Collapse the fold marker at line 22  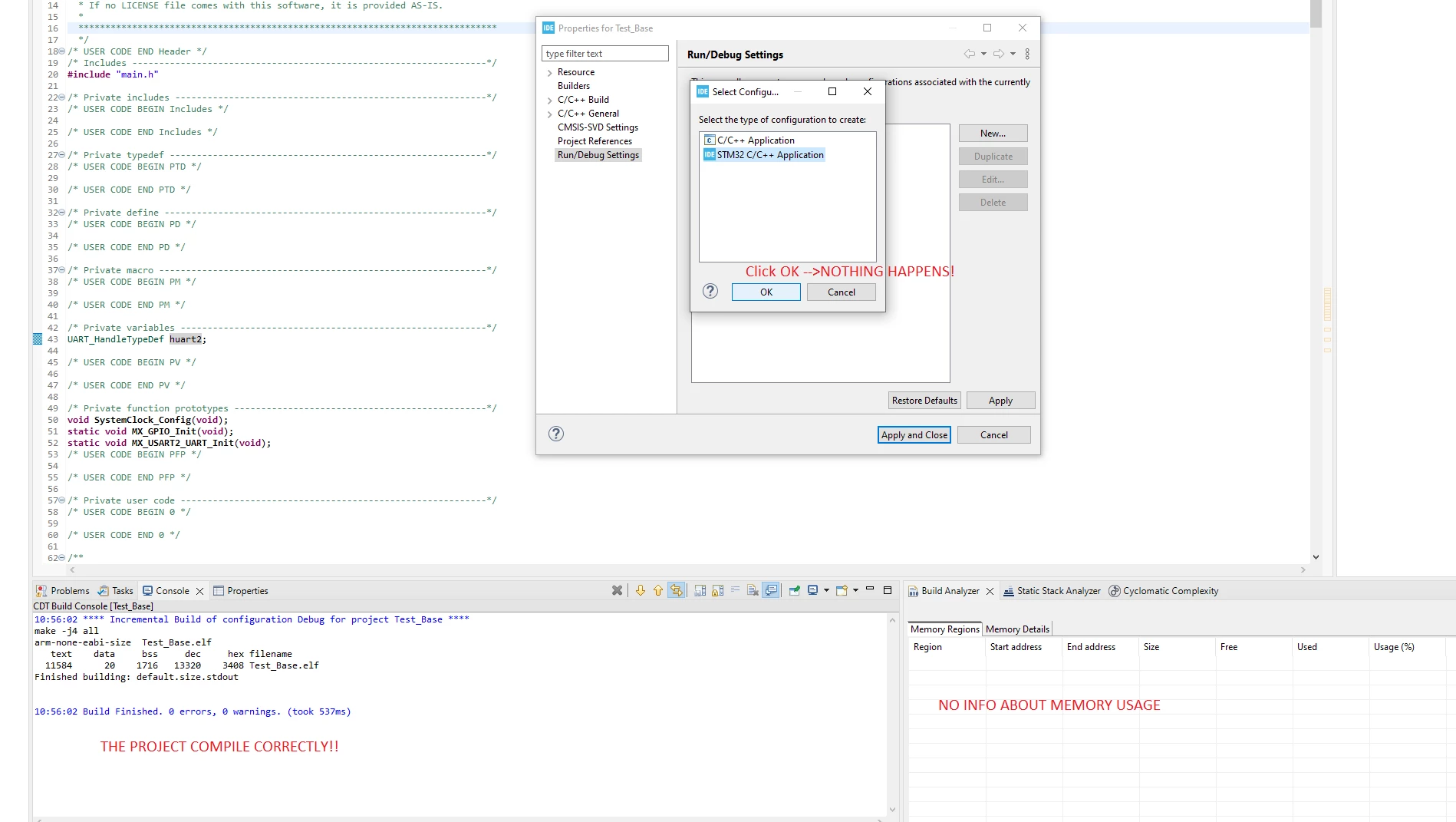61,97
